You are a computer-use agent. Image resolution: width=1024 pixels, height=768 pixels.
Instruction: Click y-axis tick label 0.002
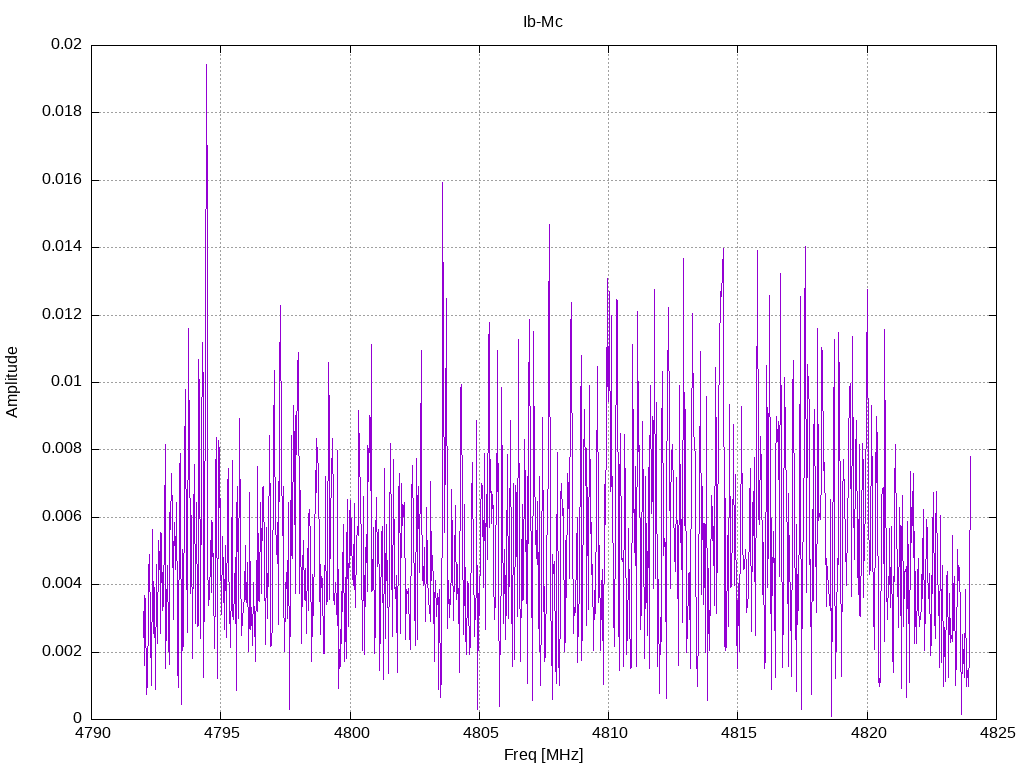pyautogui.click(x=63, y=652)
